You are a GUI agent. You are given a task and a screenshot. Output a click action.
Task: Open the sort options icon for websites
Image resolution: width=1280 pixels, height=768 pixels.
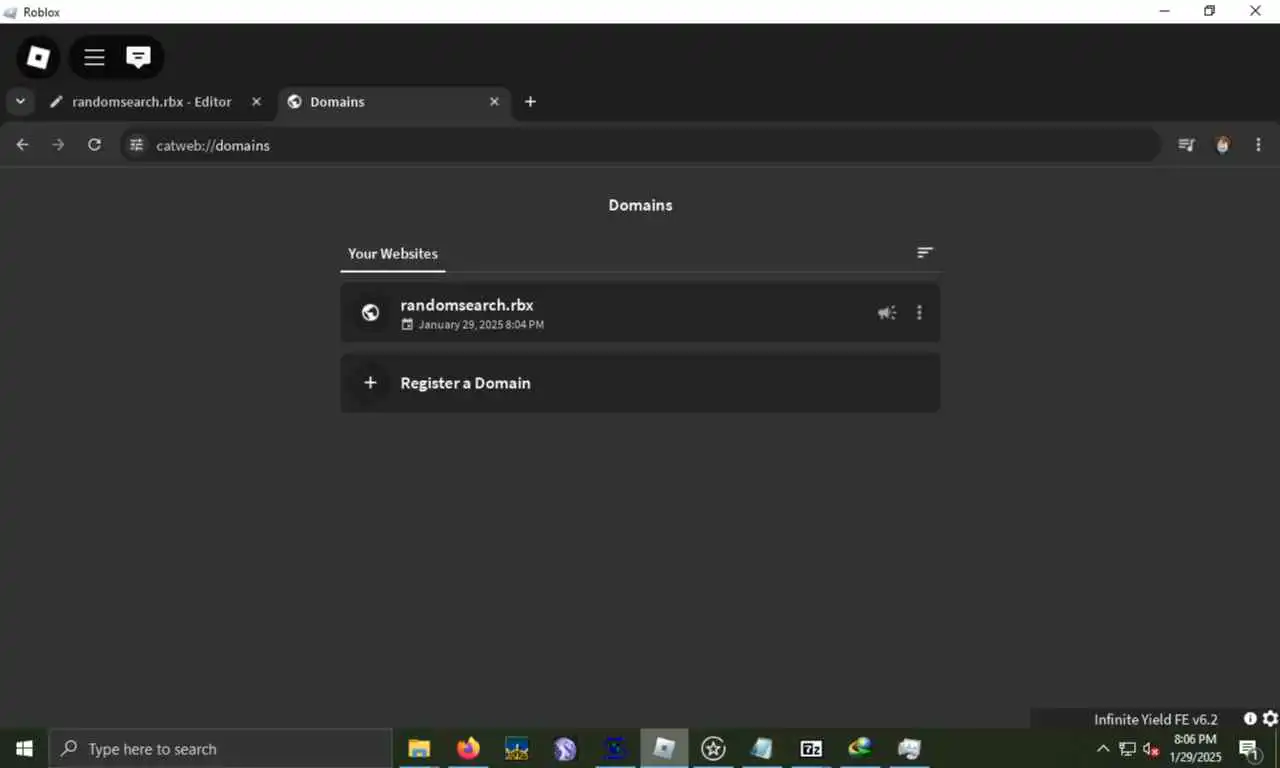(925, 253)
